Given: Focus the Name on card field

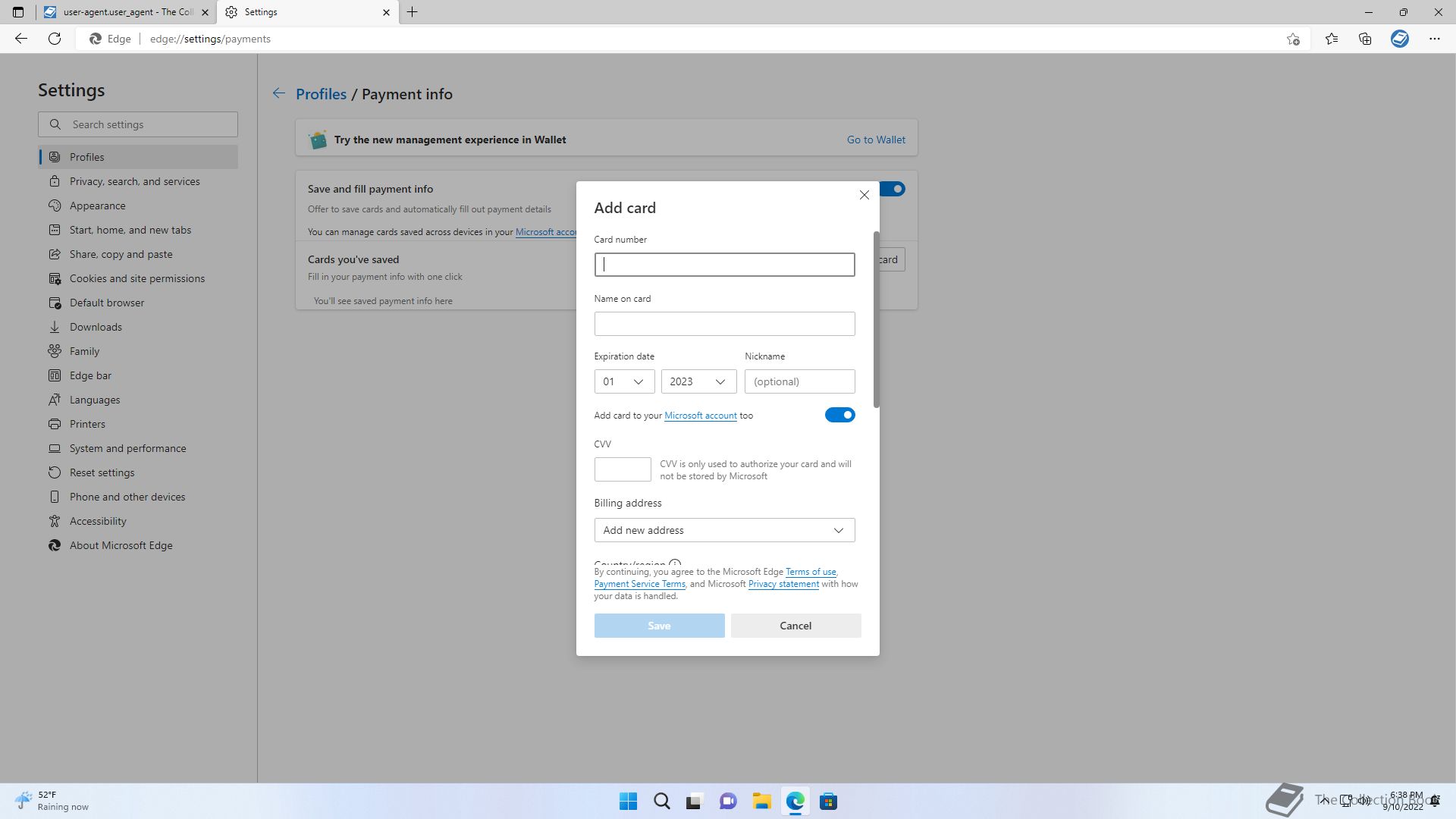Looking at the screenshot, I should (724, 324).
